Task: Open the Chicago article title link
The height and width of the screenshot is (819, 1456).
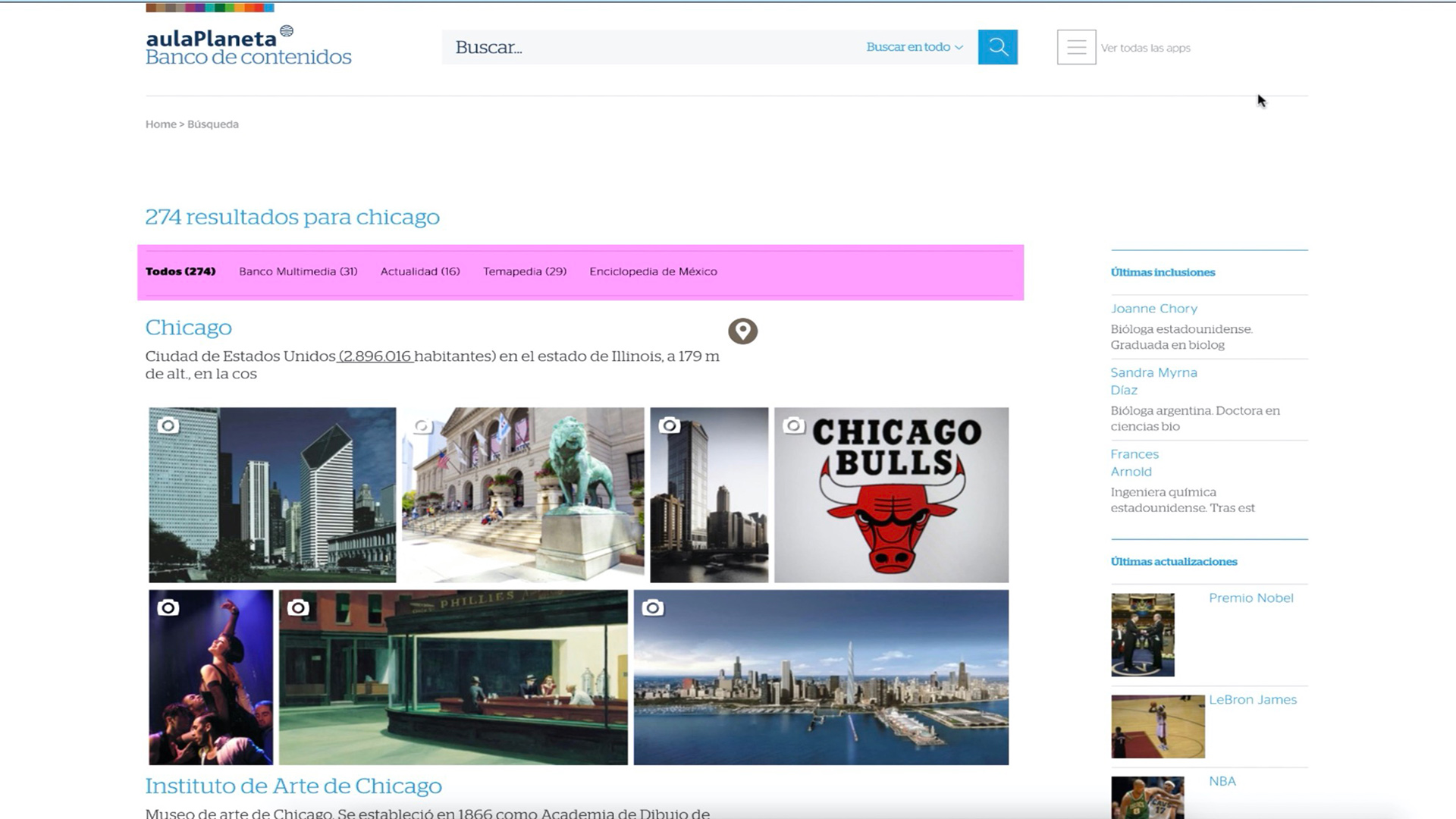Action: pyautogui.click(x=188, y=328)
